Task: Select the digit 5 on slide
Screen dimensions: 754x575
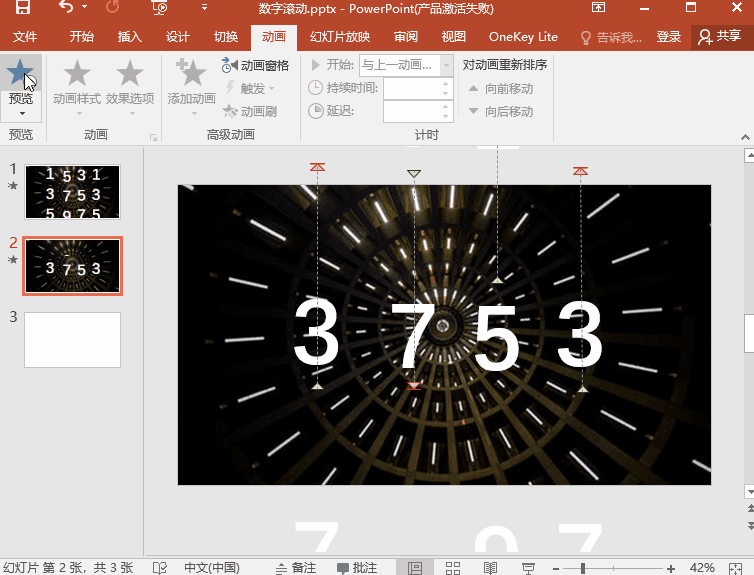Action: tap(496, 337)
